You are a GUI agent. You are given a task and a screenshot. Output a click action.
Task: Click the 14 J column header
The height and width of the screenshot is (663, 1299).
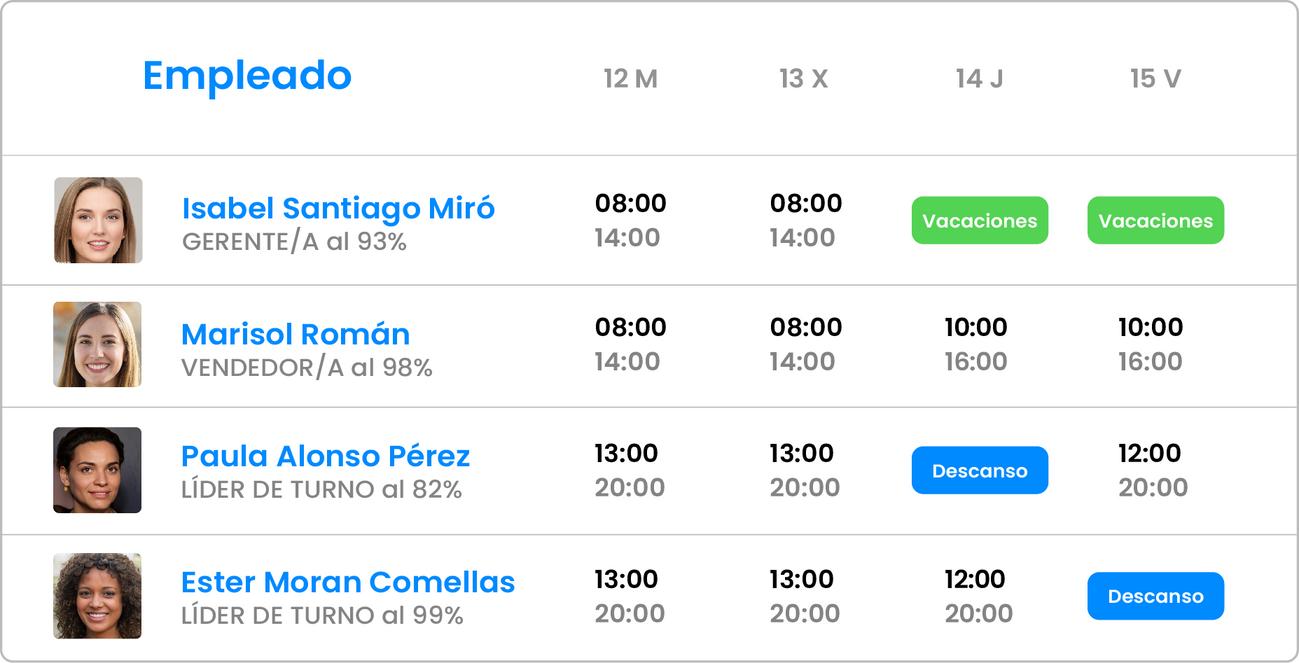pos(979,79)
